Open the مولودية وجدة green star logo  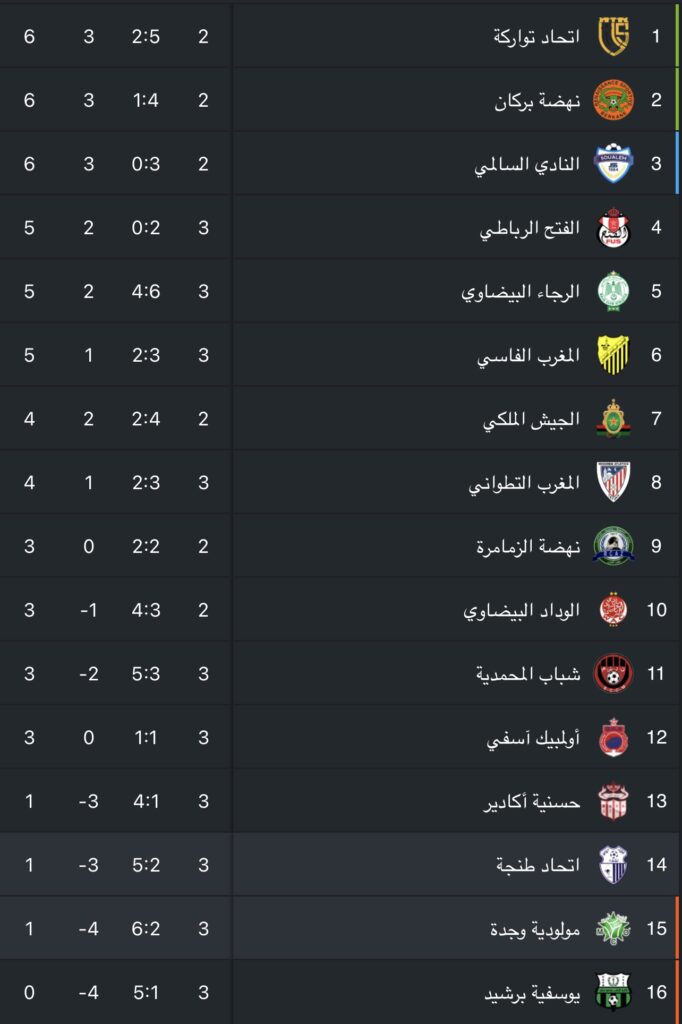(x=613, y=928)
